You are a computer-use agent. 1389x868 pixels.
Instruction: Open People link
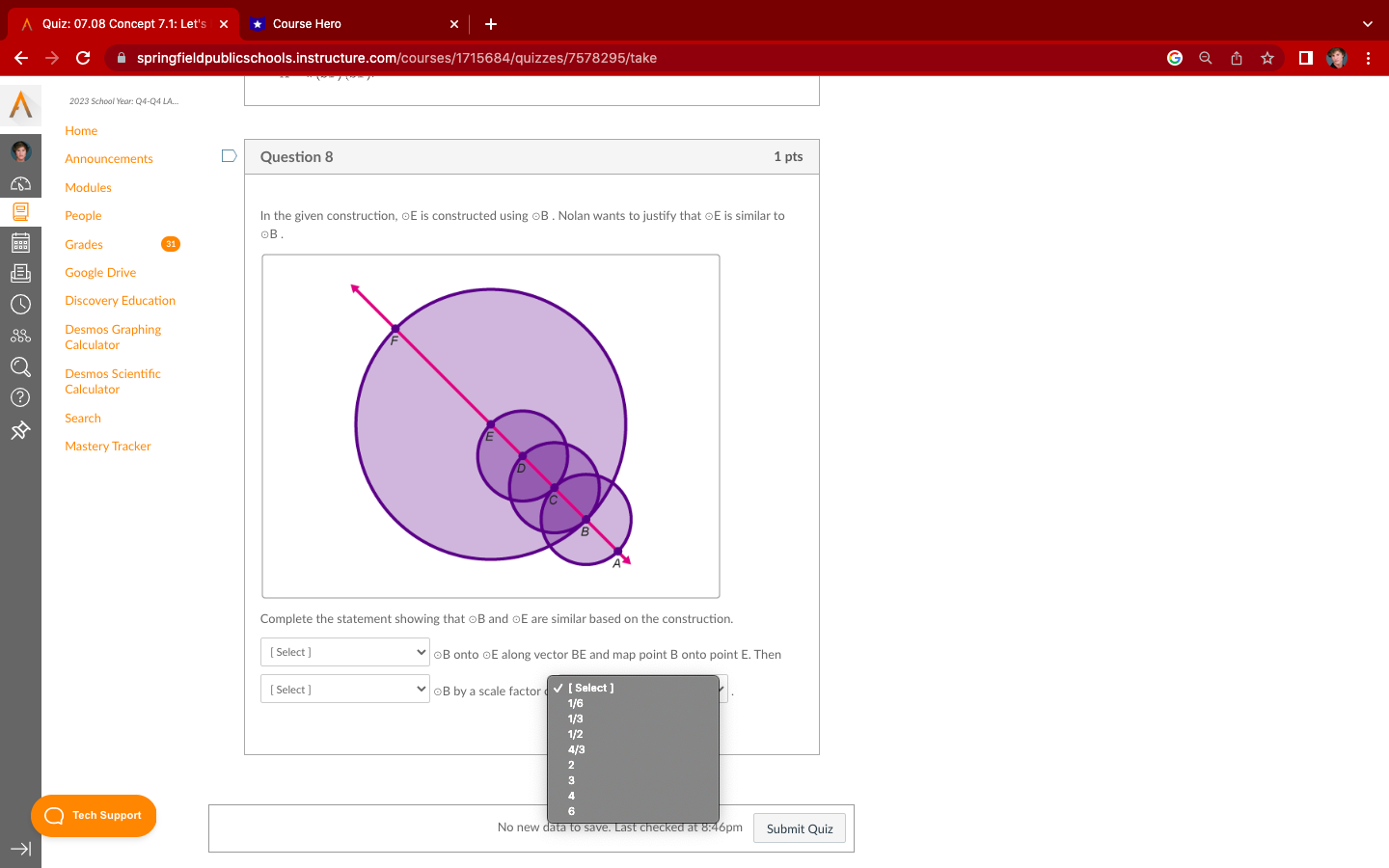tap(83, 216)
